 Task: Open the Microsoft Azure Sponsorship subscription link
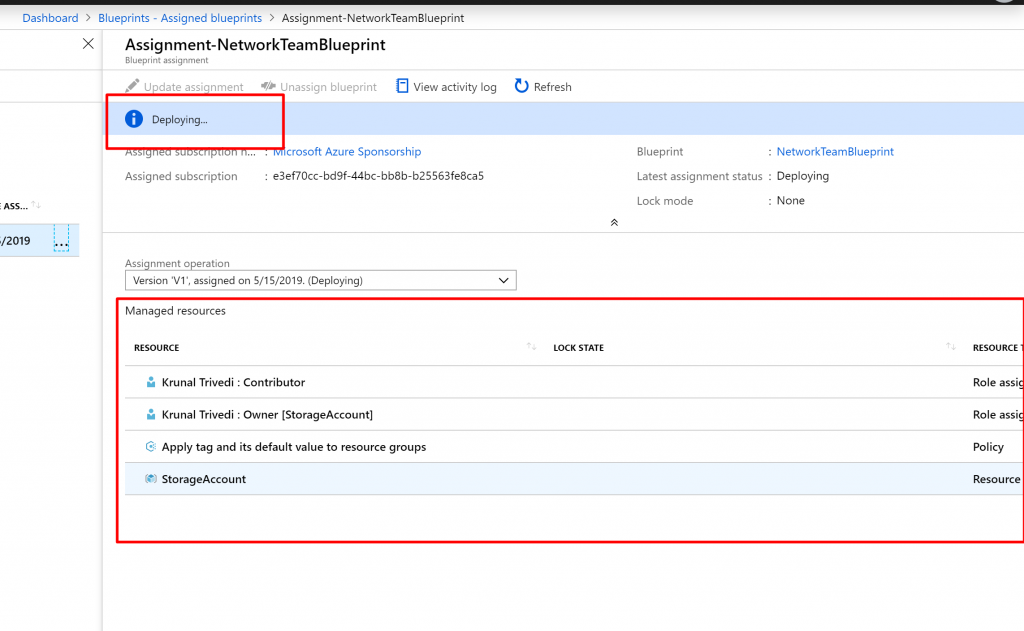(x=347, y=152)
